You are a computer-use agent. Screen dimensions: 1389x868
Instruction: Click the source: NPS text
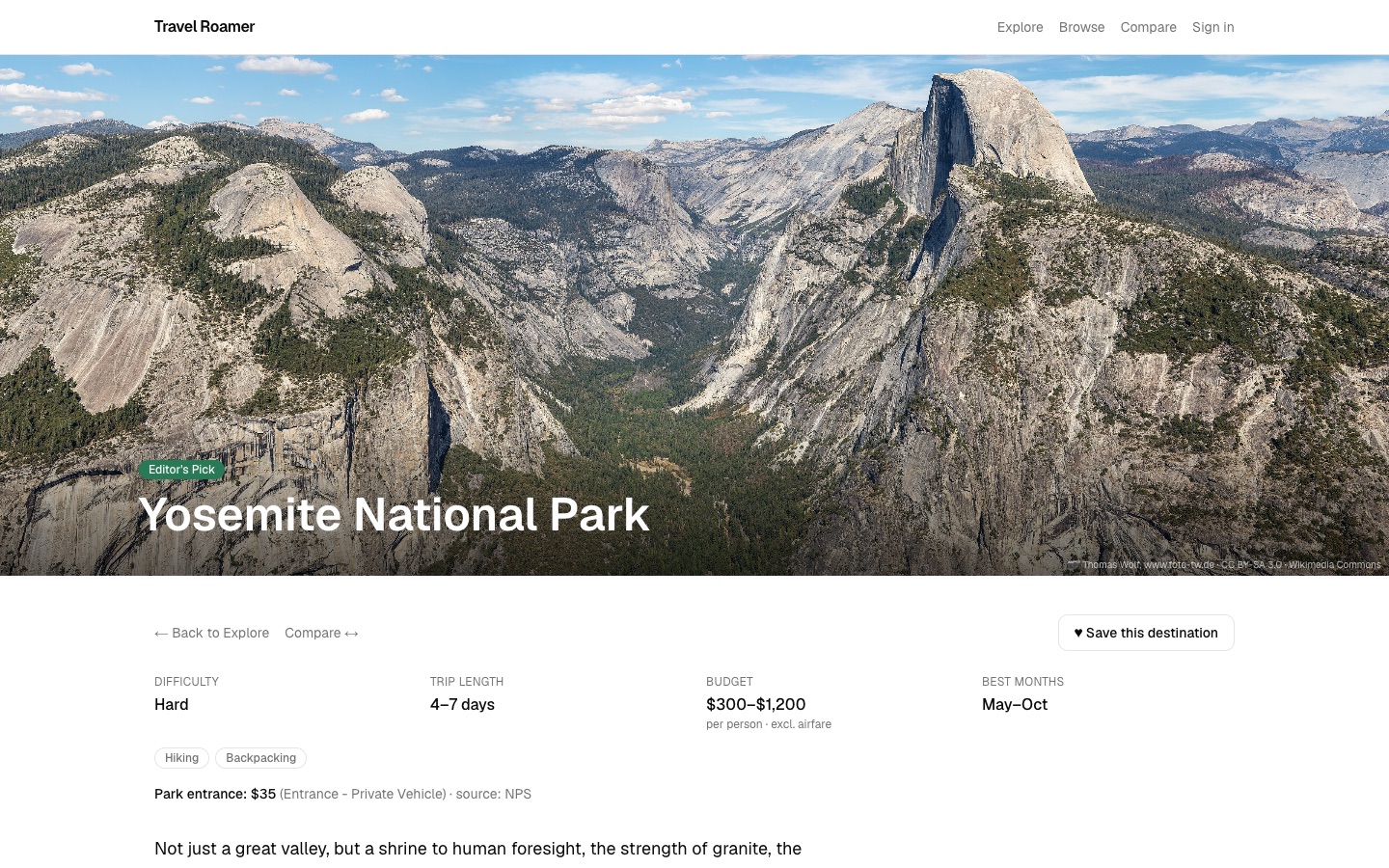click(x=493, y=794)
